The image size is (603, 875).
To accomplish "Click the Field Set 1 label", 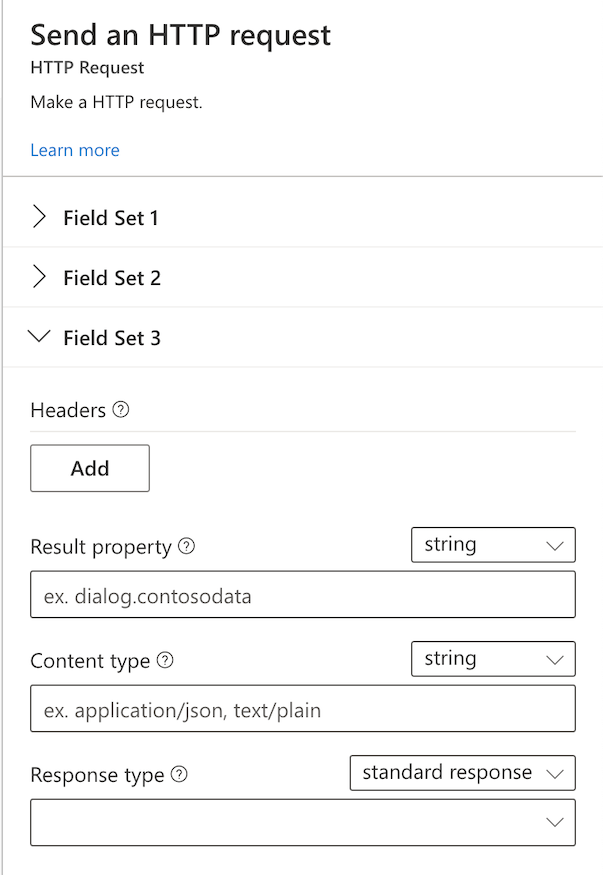I will pos(111,218).
